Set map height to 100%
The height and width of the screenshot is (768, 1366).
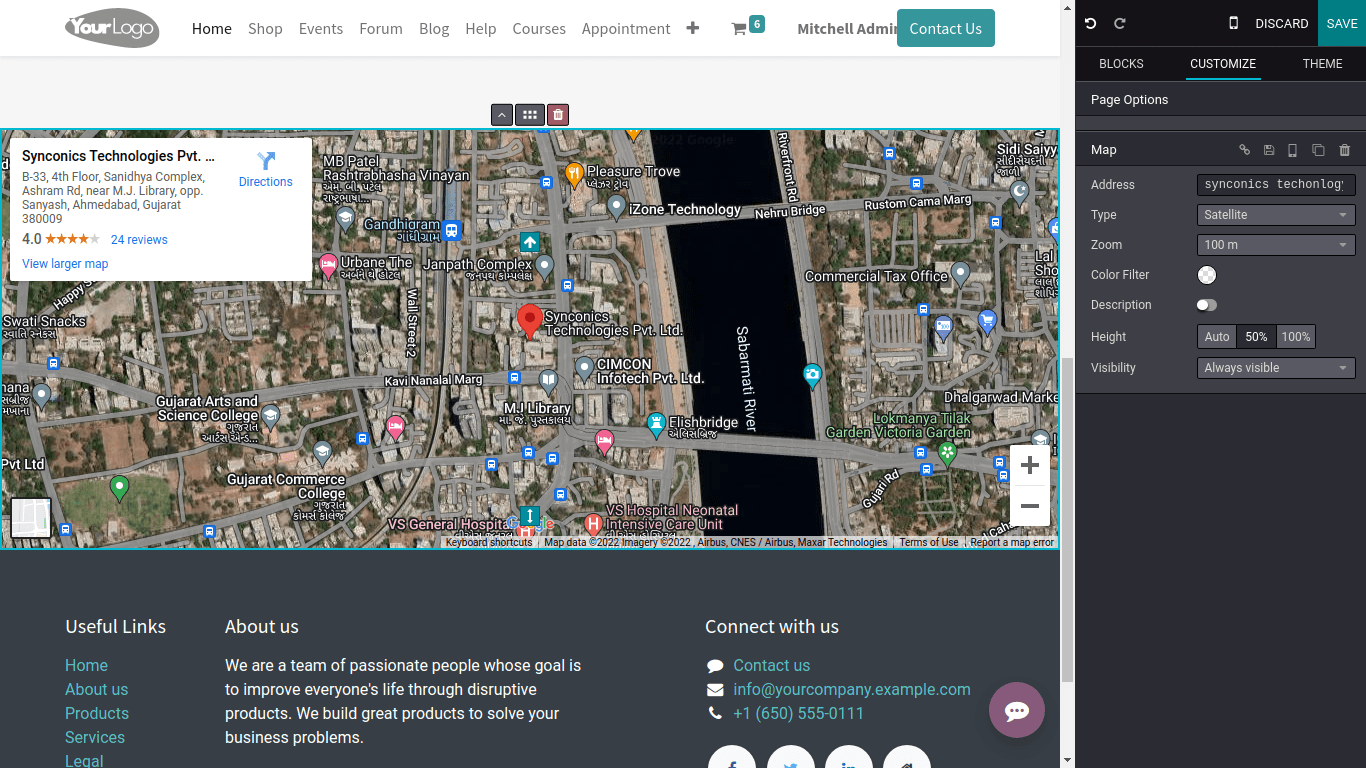pos(1295,337)
